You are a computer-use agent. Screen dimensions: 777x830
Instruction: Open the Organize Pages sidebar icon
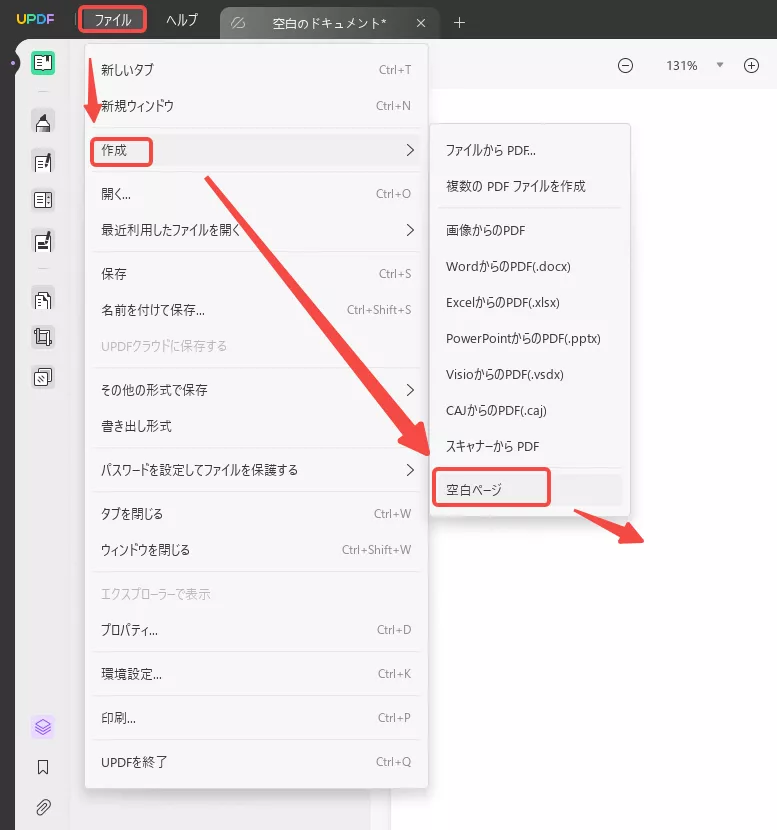click(43, 300)
